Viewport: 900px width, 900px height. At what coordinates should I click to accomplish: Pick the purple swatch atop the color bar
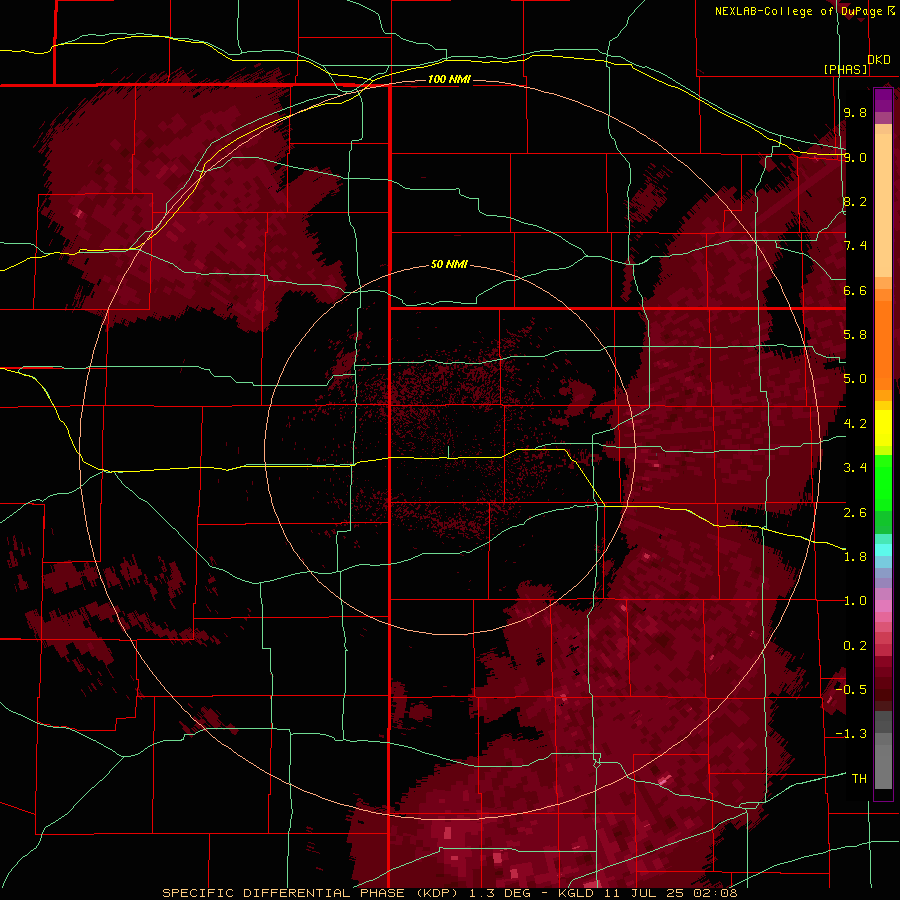coord(883,100)
